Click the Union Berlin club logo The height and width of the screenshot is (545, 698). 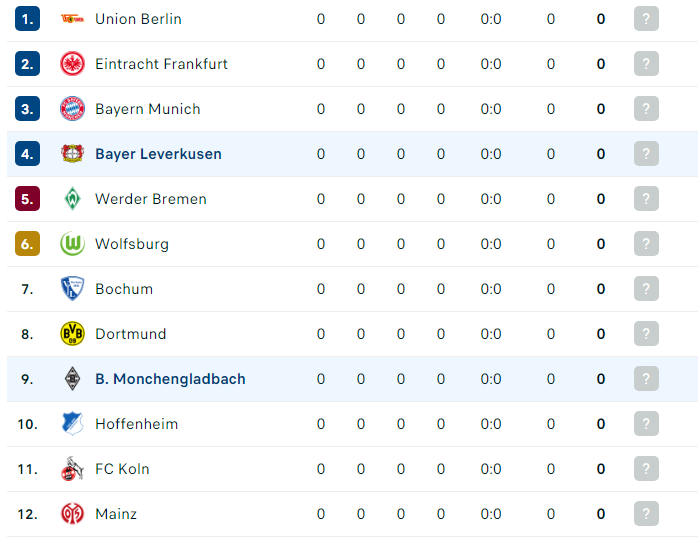(x=72, y=19)
